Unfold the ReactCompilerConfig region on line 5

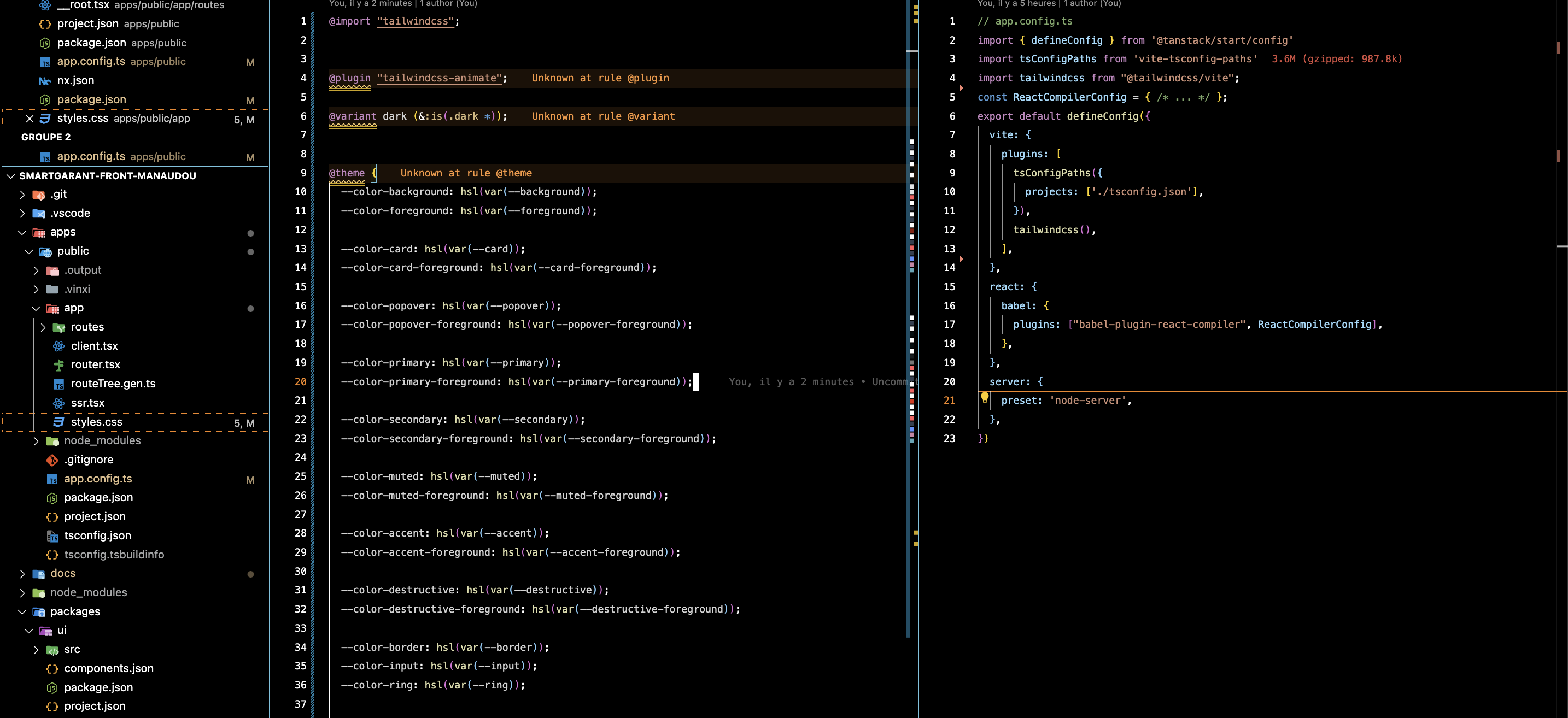(961, 88)
